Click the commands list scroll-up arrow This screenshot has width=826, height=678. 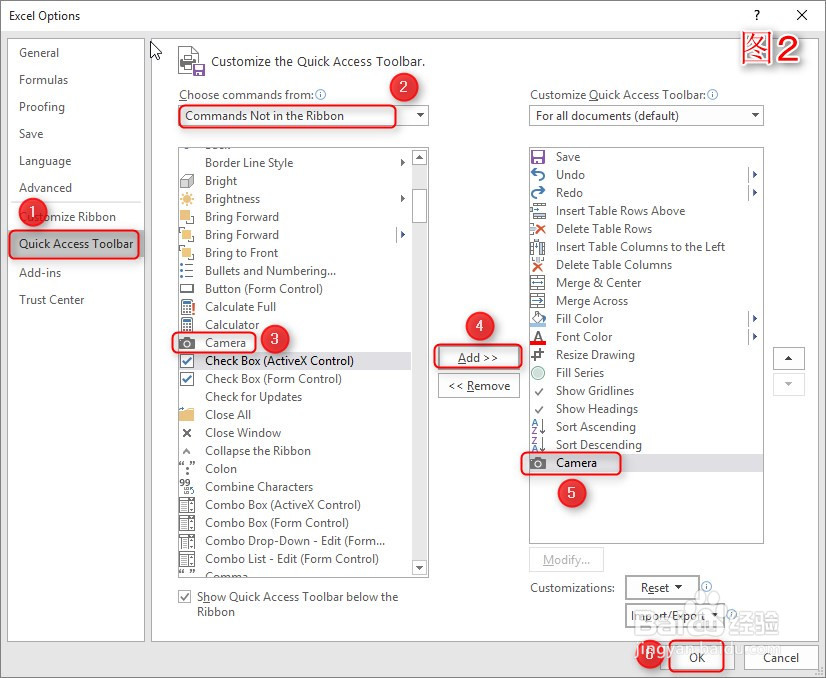point(419,158)
